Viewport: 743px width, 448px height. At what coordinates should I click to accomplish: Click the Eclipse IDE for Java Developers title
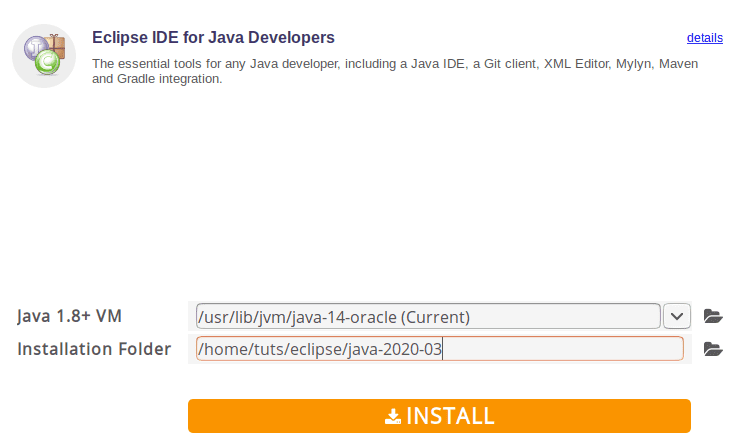click(213, 37)
